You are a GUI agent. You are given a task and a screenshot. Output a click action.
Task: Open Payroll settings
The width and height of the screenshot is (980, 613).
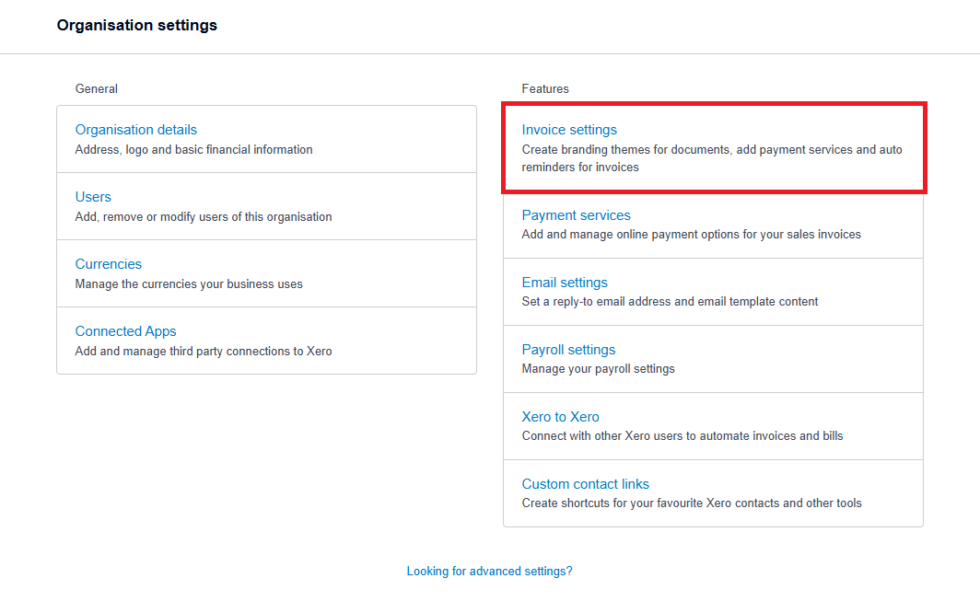coord(568,349)
